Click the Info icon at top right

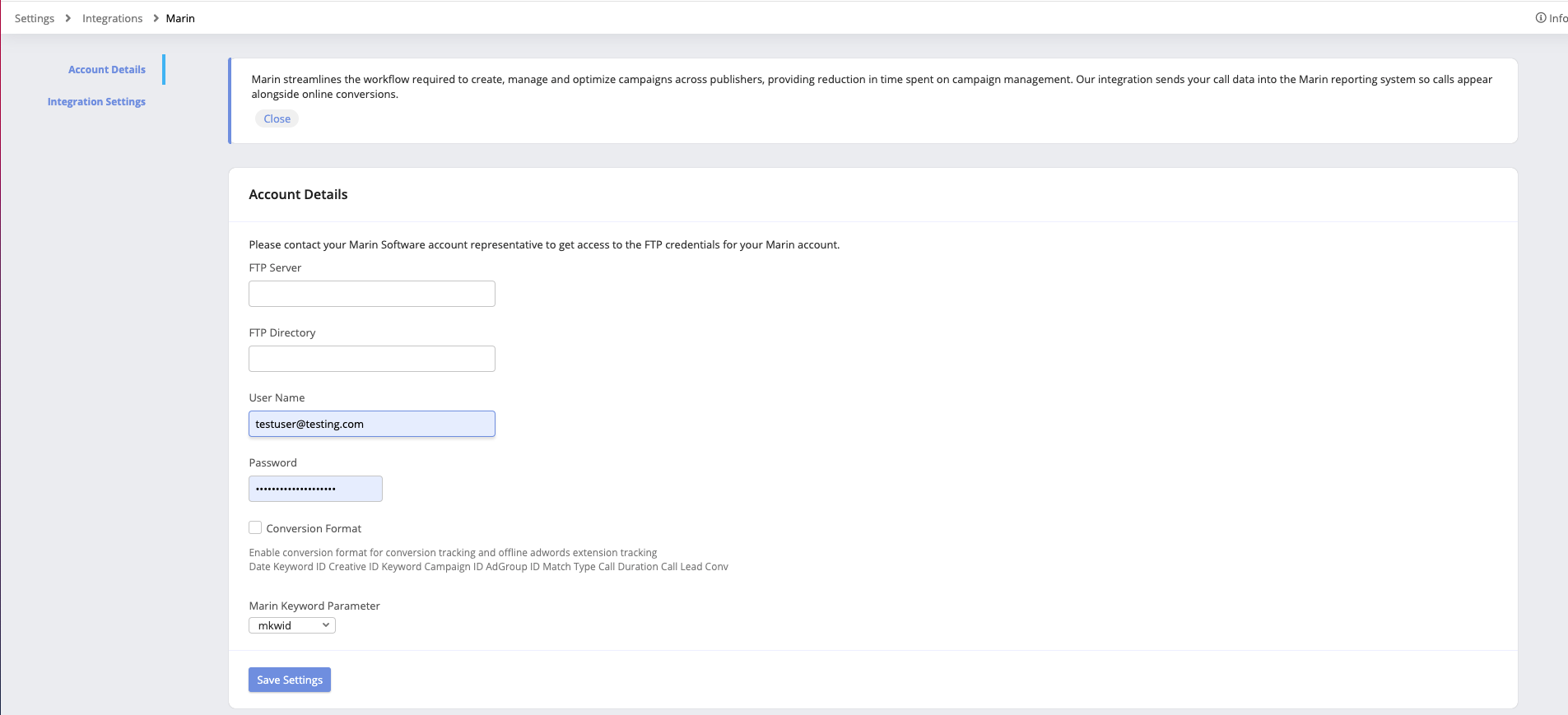(1541, 18)
